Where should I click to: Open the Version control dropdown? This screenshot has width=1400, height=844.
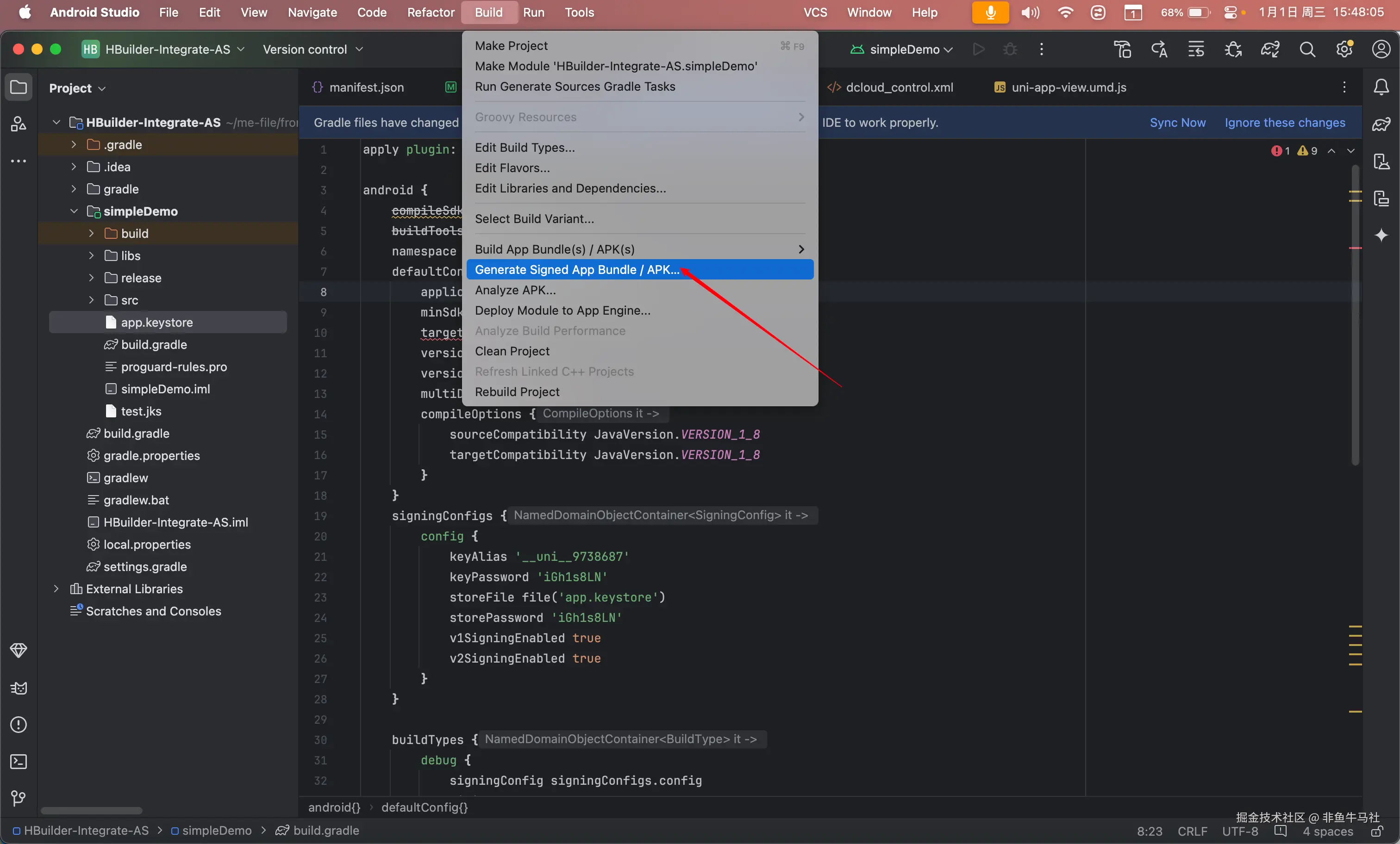312,50
